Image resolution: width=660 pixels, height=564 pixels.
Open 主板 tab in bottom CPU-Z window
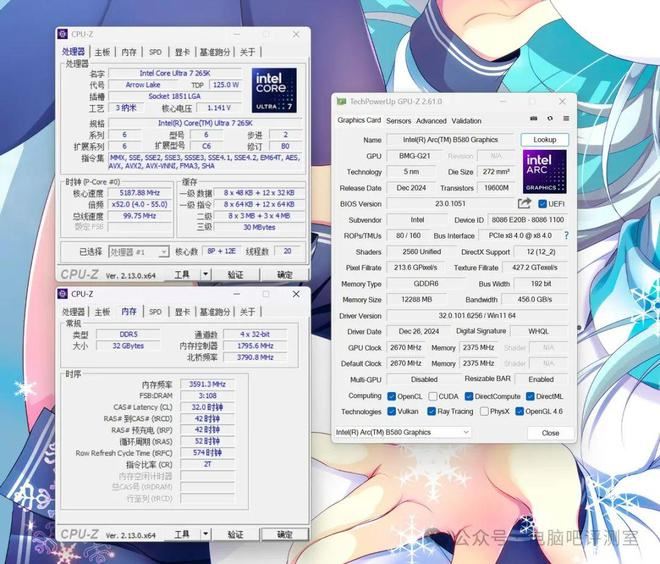pos(102,312)
